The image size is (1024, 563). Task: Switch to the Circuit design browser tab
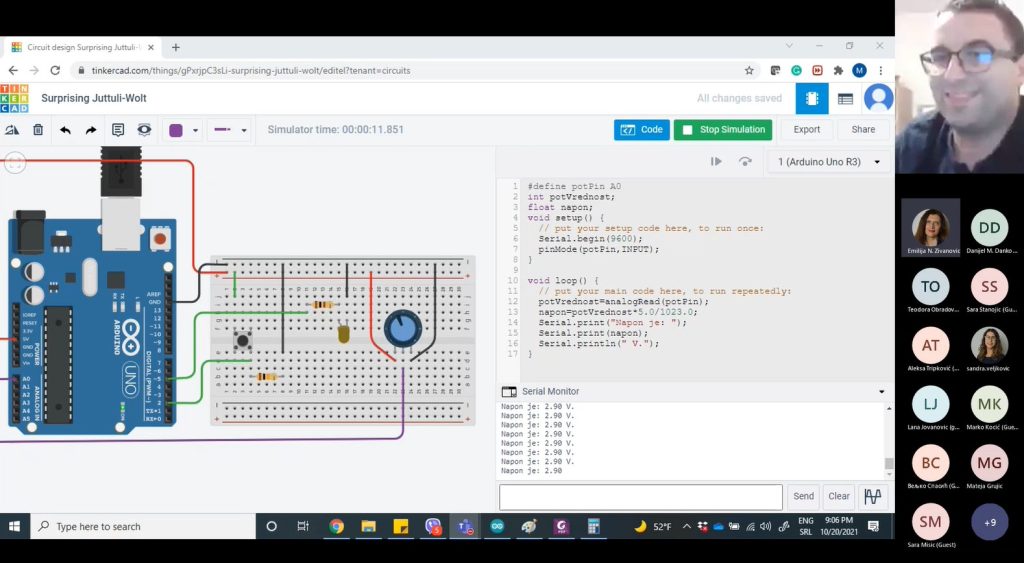[x=78, y=47]
